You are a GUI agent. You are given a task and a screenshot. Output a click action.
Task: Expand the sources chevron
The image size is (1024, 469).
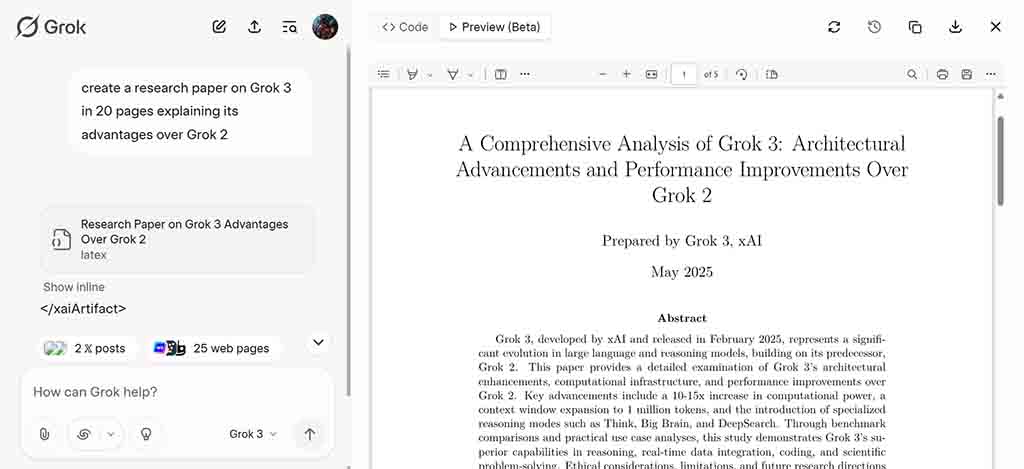tap(318, 342)
